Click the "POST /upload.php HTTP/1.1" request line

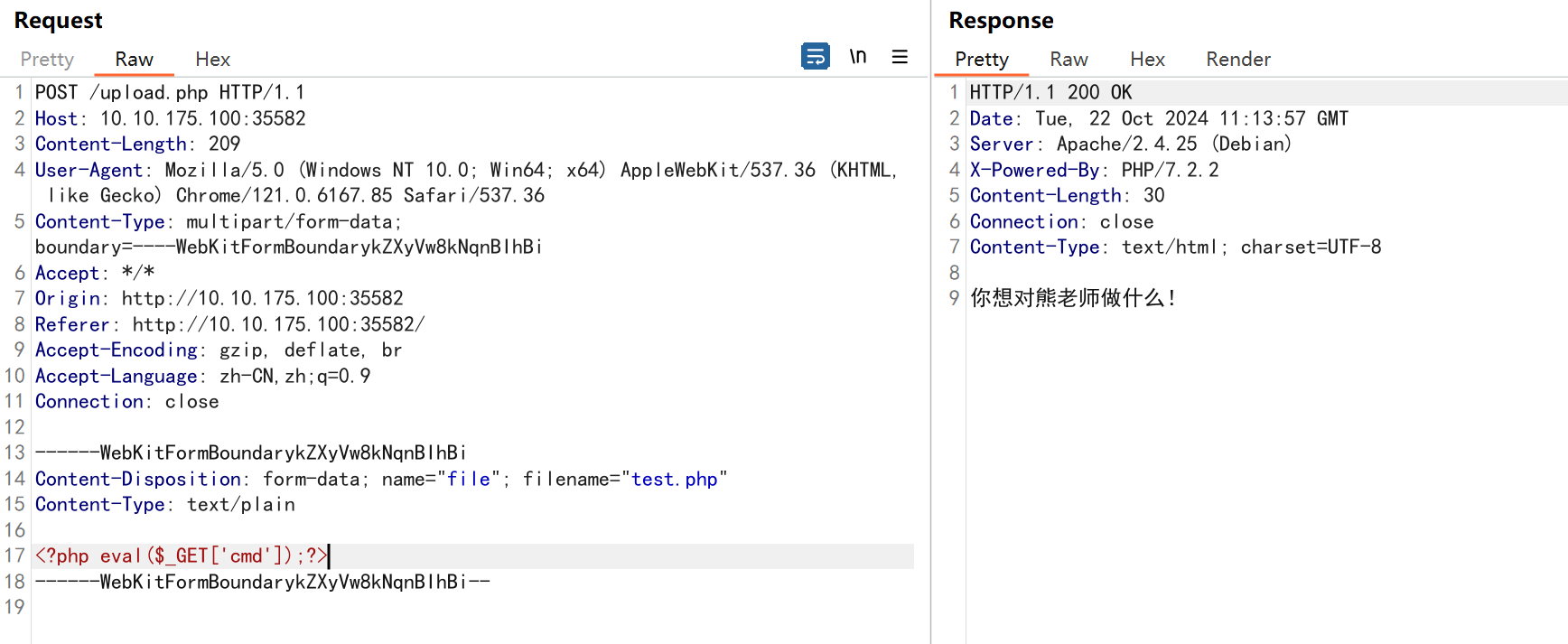[x=170, y=92]
